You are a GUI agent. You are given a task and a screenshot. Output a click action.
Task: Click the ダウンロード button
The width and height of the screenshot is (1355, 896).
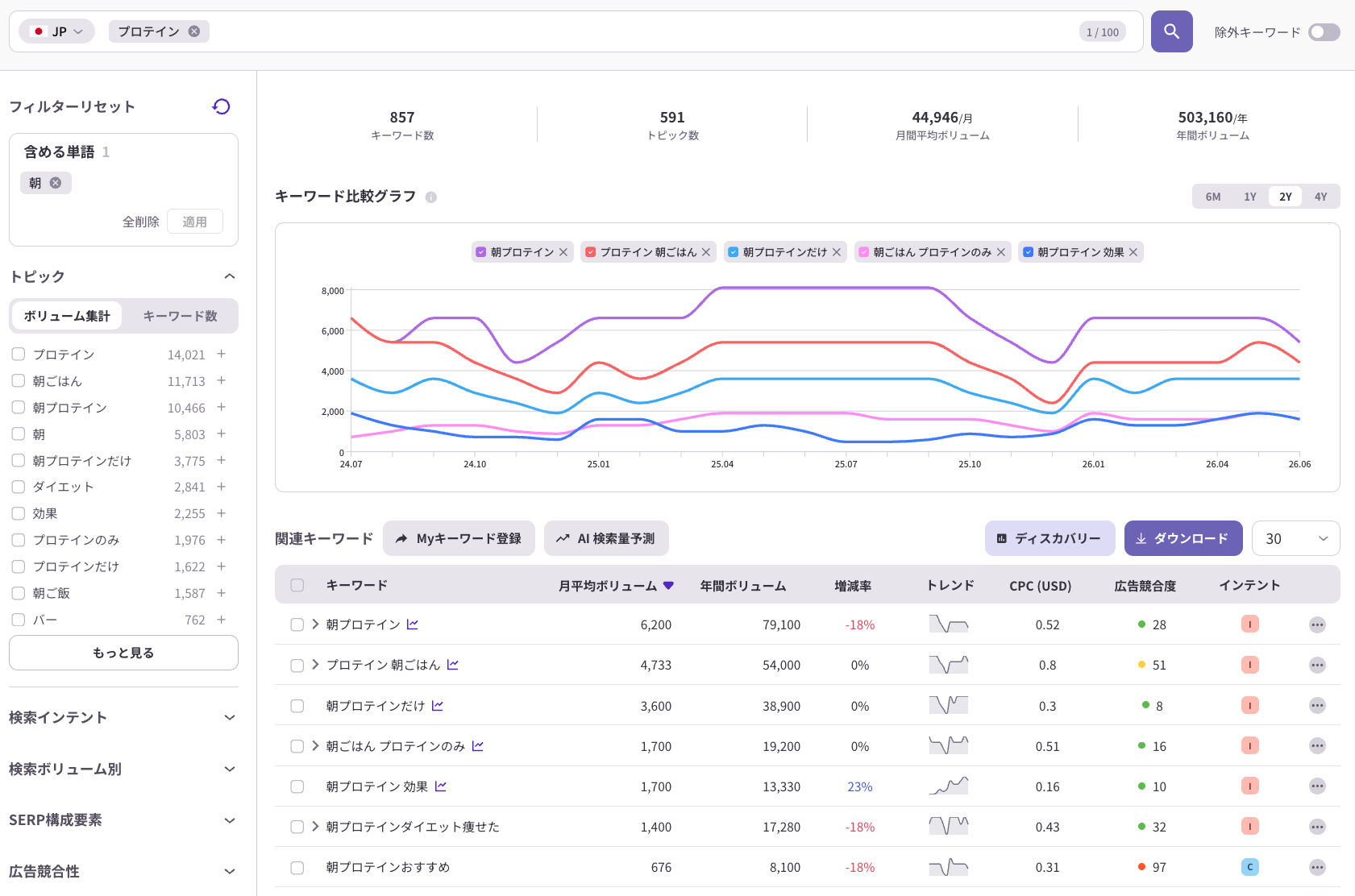pyautogui.click(x=1183, y=538)
